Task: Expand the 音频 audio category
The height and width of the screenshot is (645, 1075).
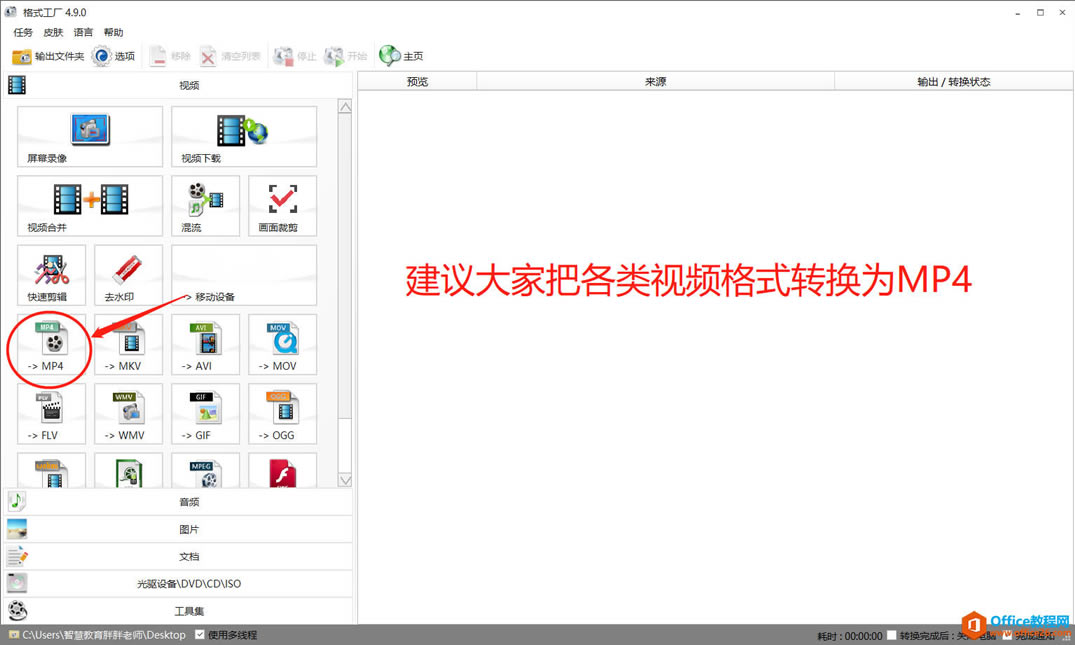Action: (x=188, y=502)
